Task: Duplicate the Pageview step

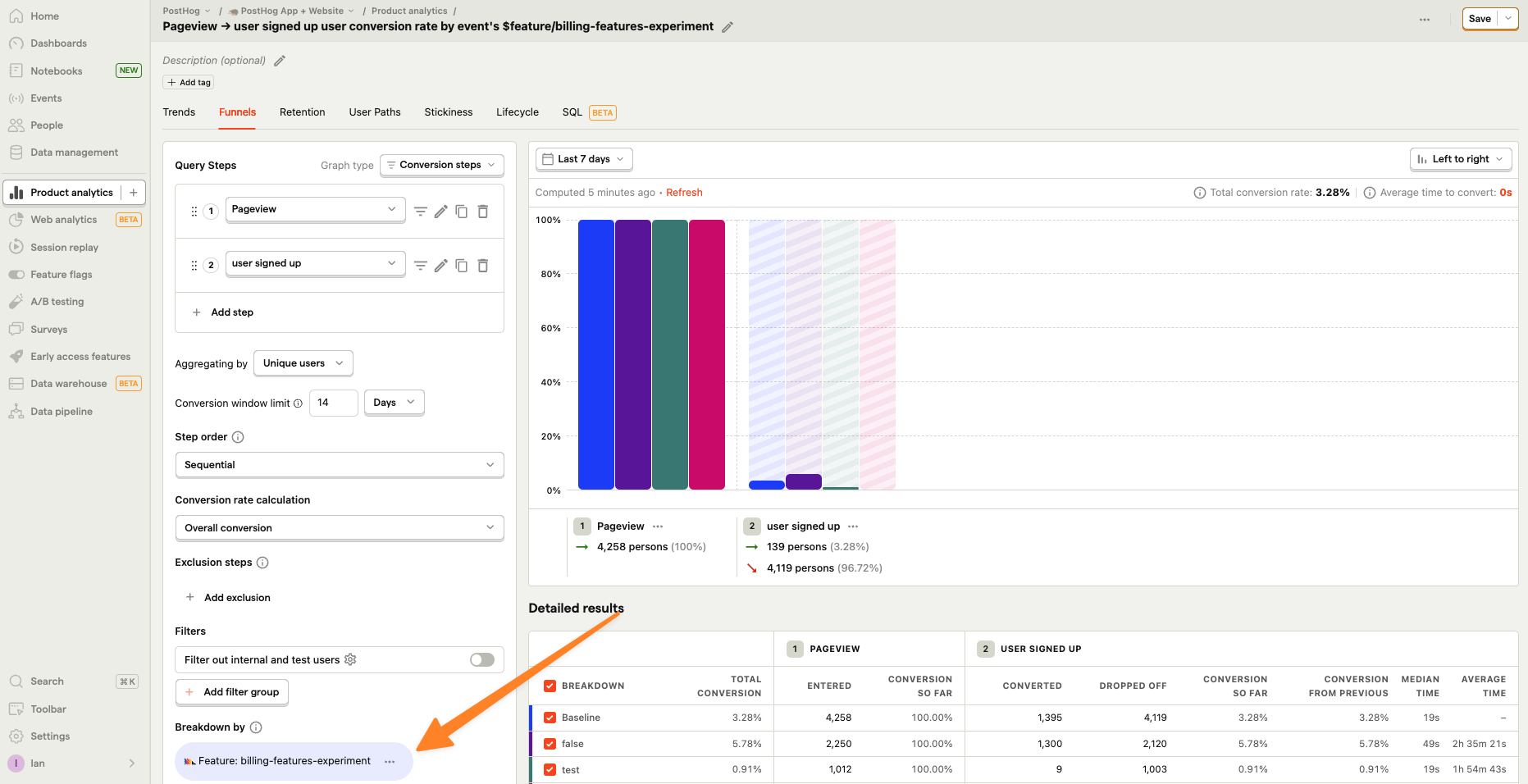Action: [462, 212]
